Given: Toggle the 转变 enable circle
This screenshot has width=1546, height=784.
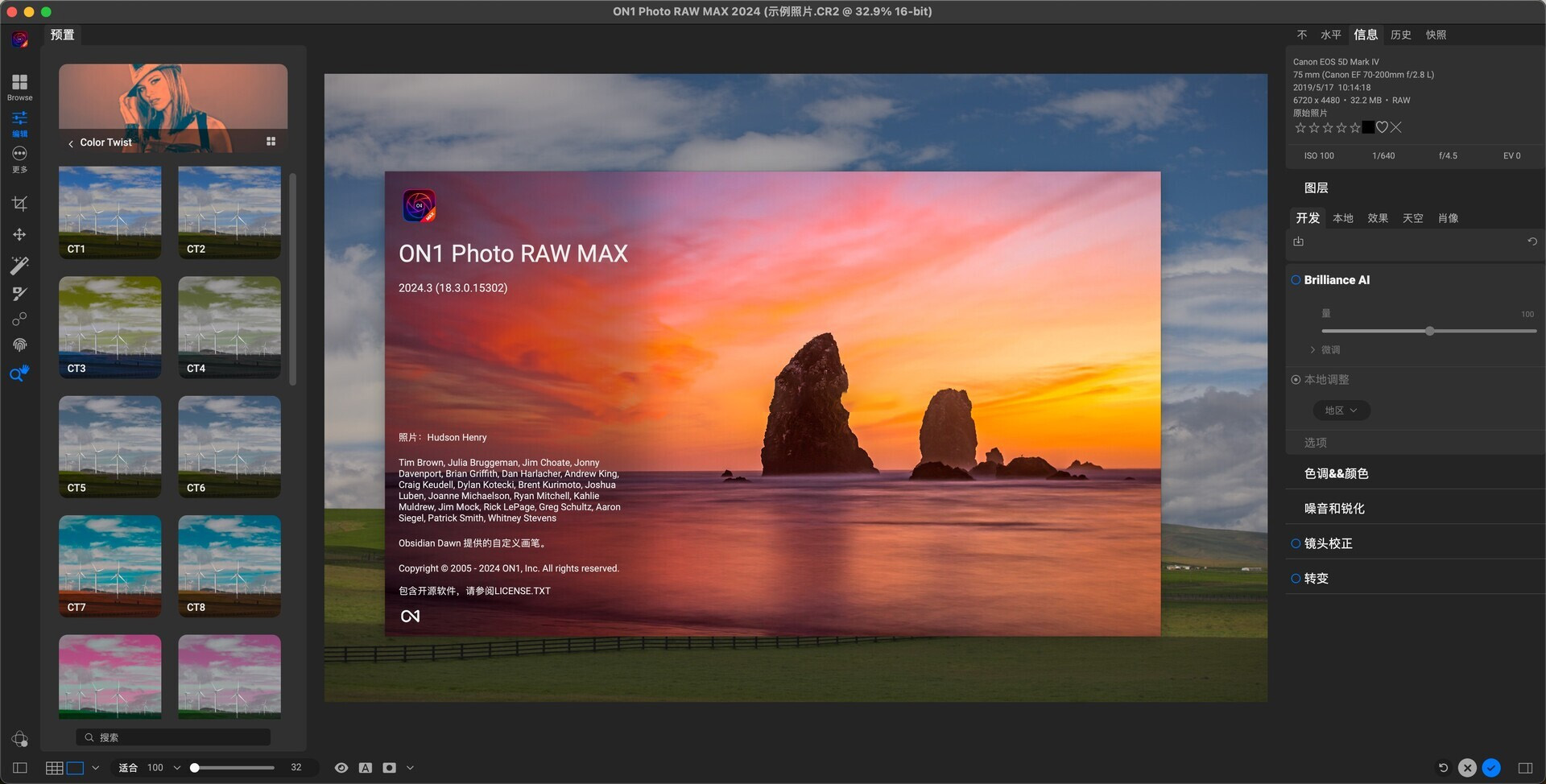Looking at the screenshot, I should [1296, 579].
